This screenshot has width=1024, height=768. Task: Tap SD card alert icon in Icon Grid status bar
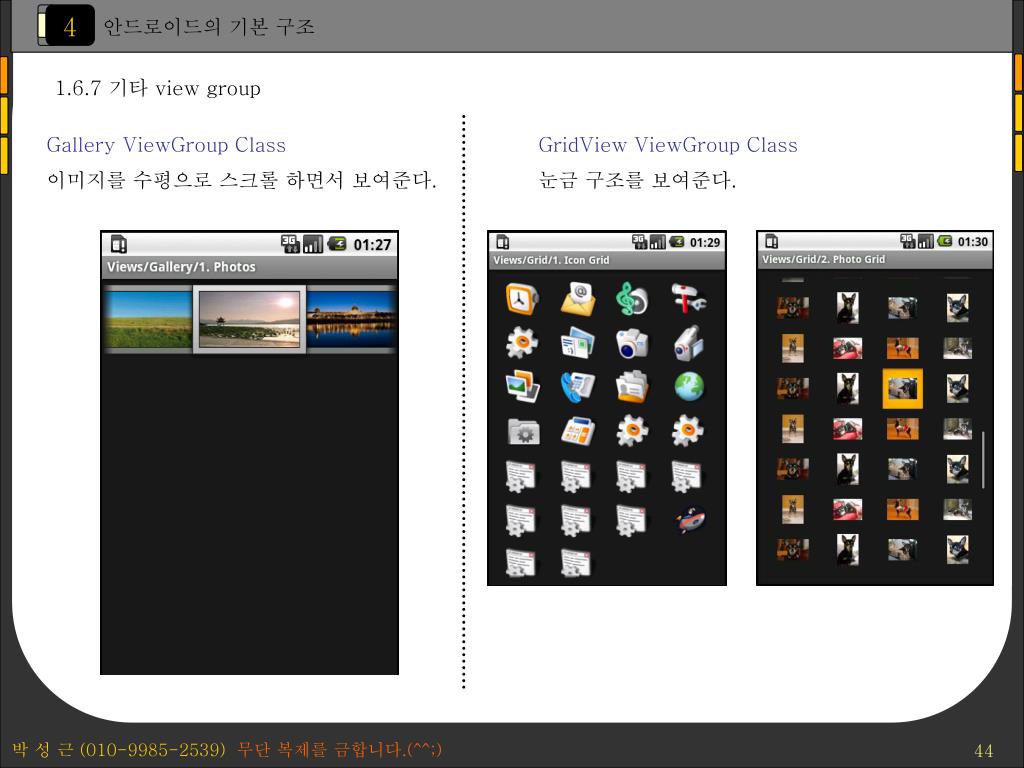tap(502, 242)
